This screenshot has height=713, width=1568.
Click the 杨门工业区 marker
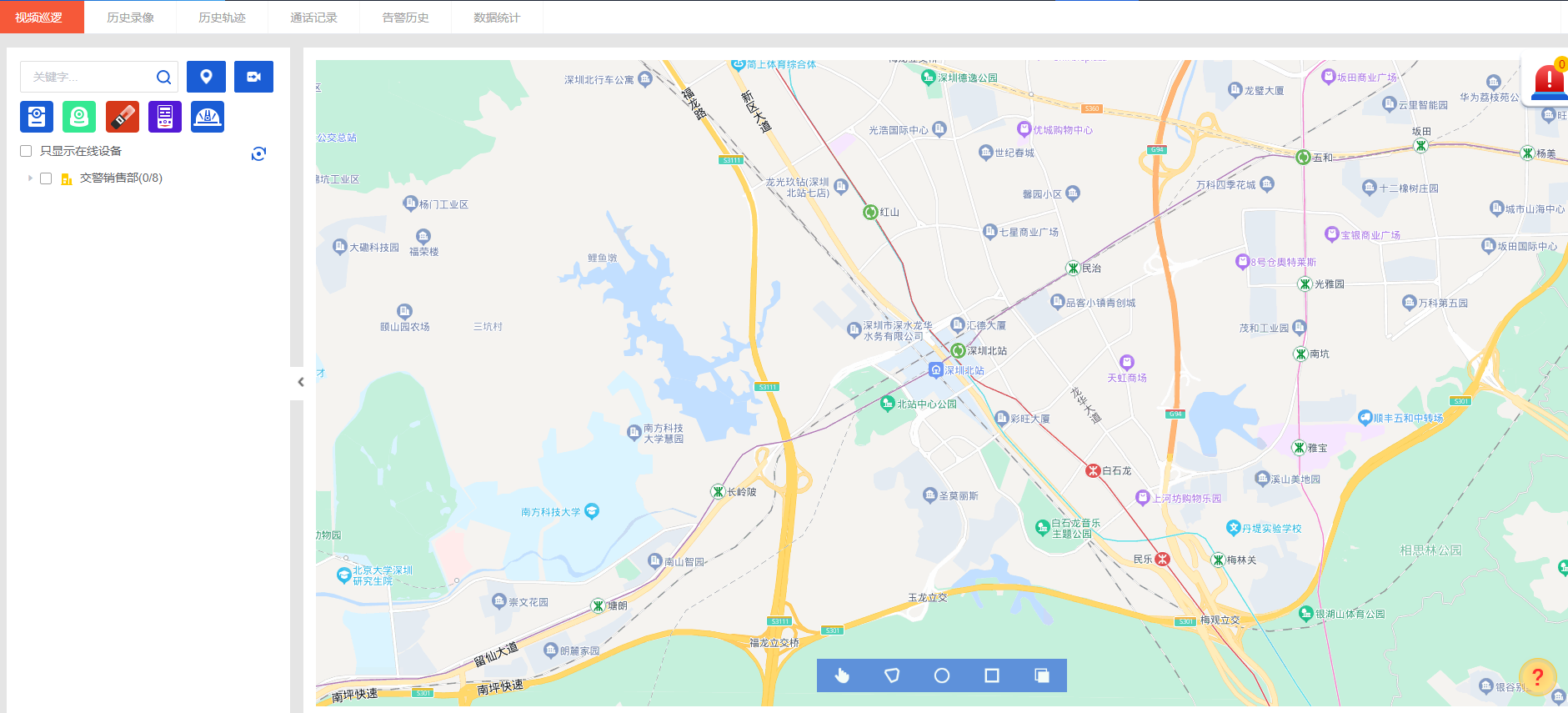410,203
